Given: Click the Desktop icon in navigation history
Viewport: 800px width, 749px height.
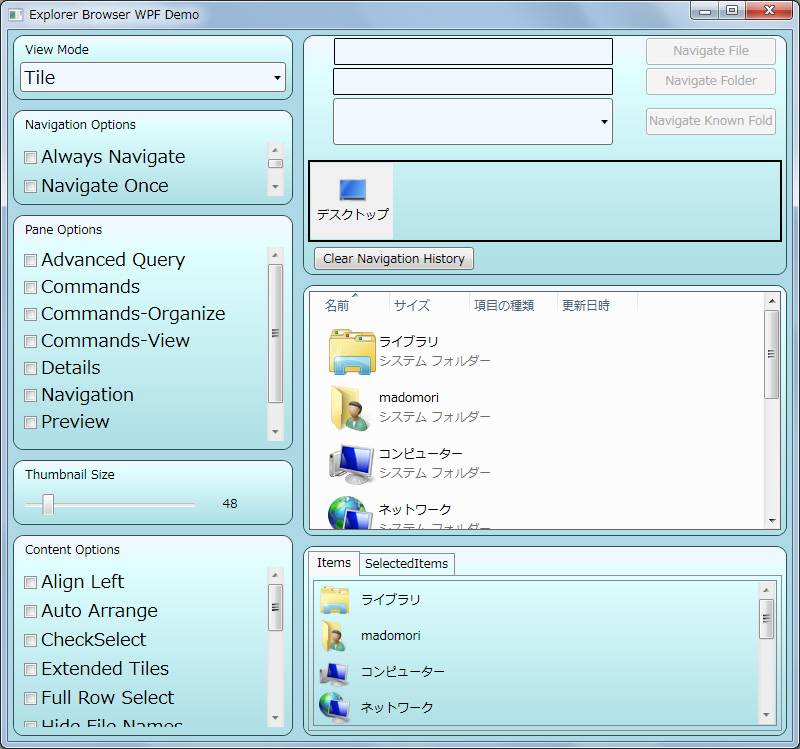Looking at the screenshot, I should pos(353,190).
